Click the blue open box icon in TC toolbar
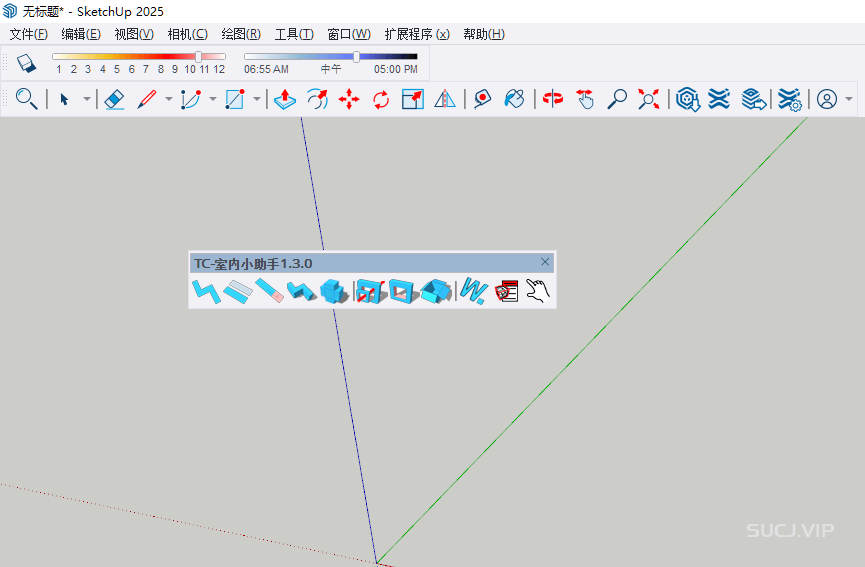865x567 pixels. pos(436,291)
